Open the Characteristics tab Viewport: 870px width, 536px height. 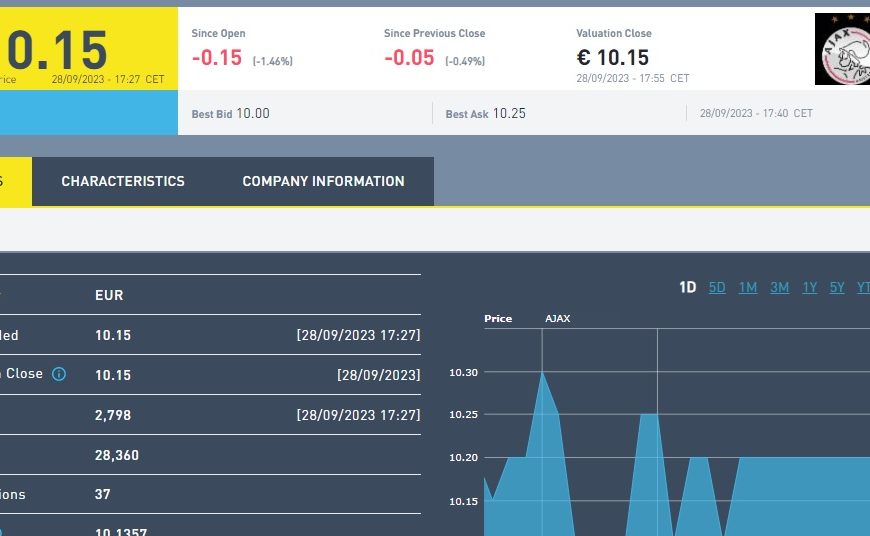coord(123,181)
